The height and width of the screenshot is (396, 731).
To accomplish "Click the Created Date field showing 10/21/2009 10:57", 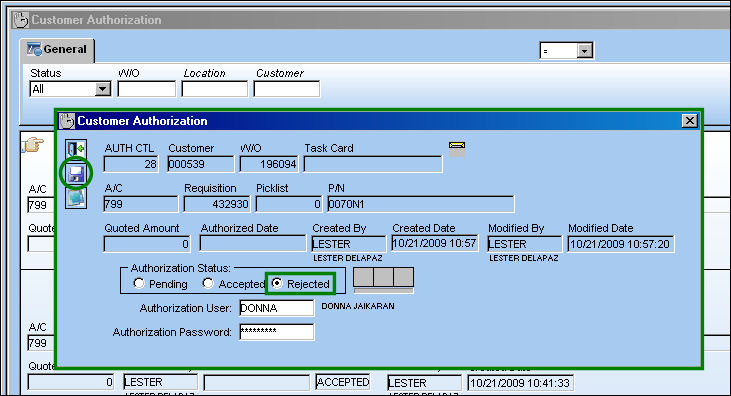I will pyautogui.click(x=435, y=243).
